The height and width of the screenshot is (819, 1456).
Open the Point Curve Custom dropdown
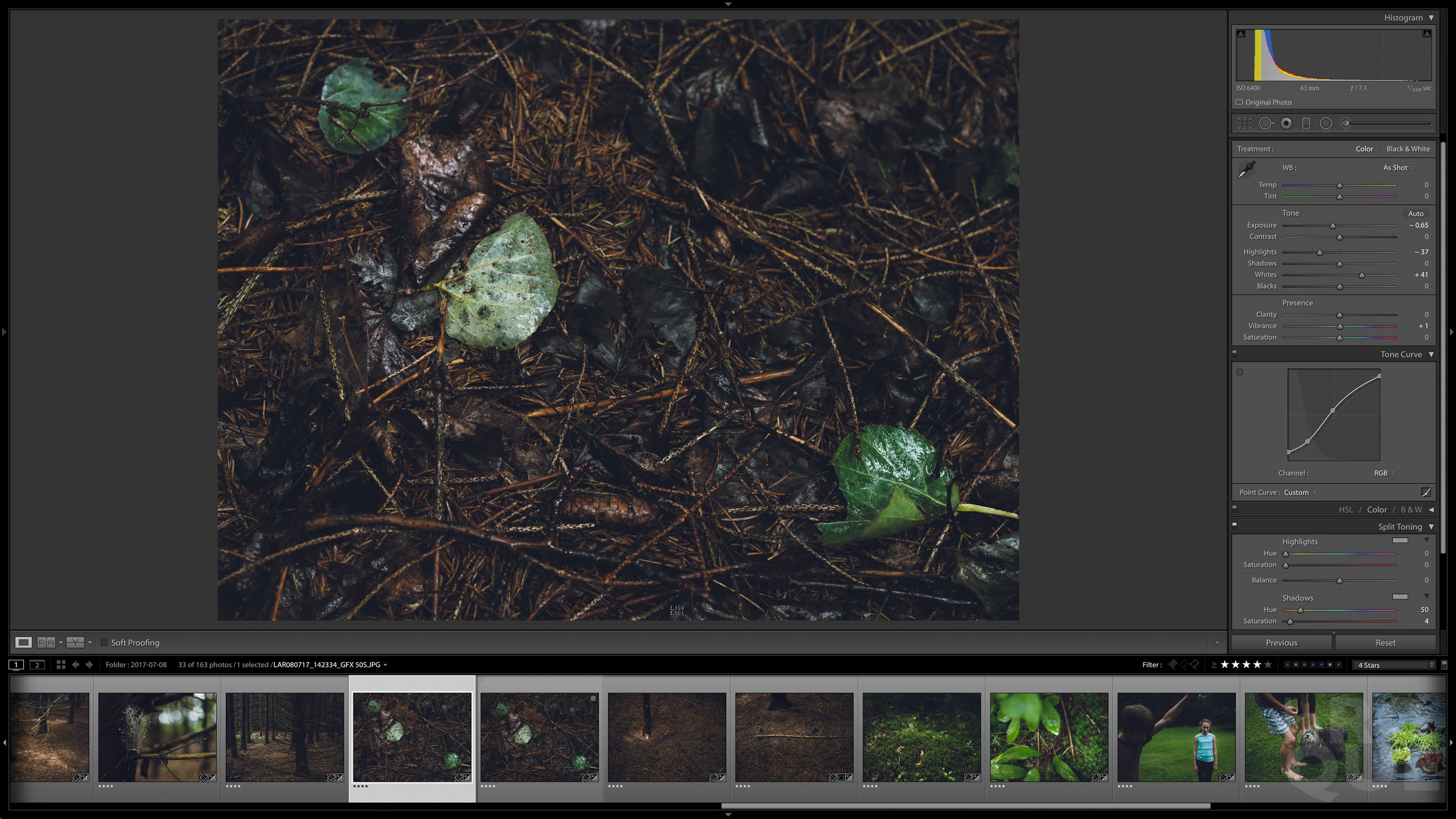pos(1300,493)
